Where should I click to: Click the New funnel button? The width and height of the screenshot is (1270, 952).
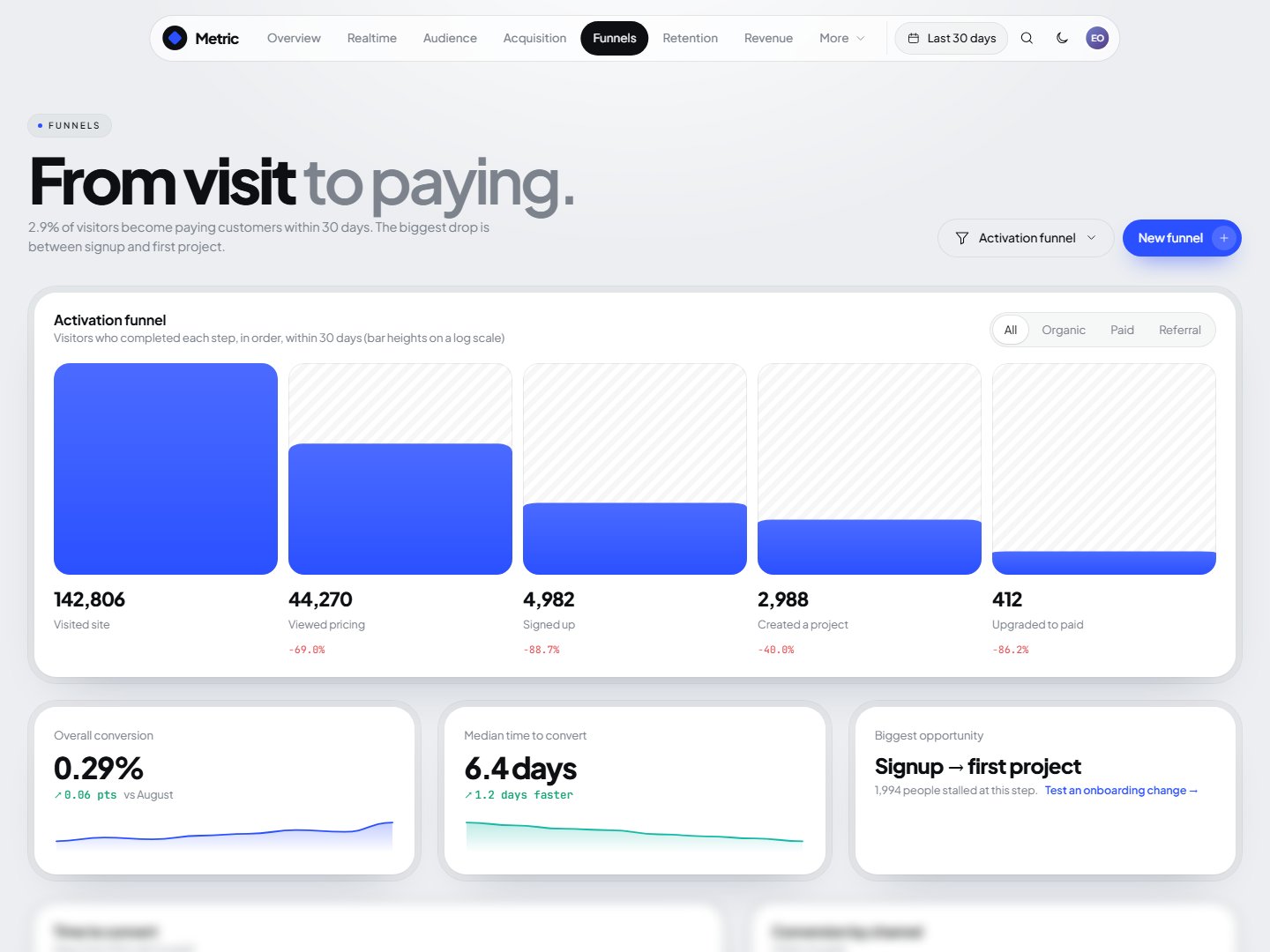click(1182, 238)
